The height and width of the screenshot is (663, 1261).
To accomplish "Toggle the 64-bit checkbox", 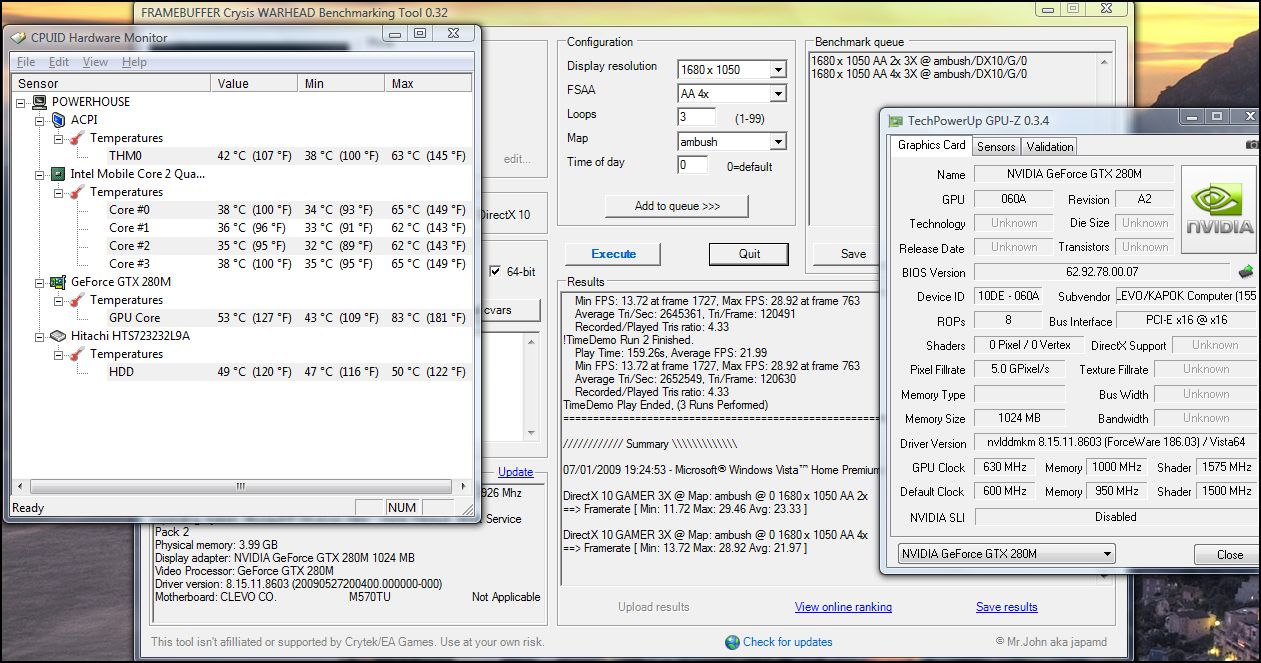I will [496, 271].
